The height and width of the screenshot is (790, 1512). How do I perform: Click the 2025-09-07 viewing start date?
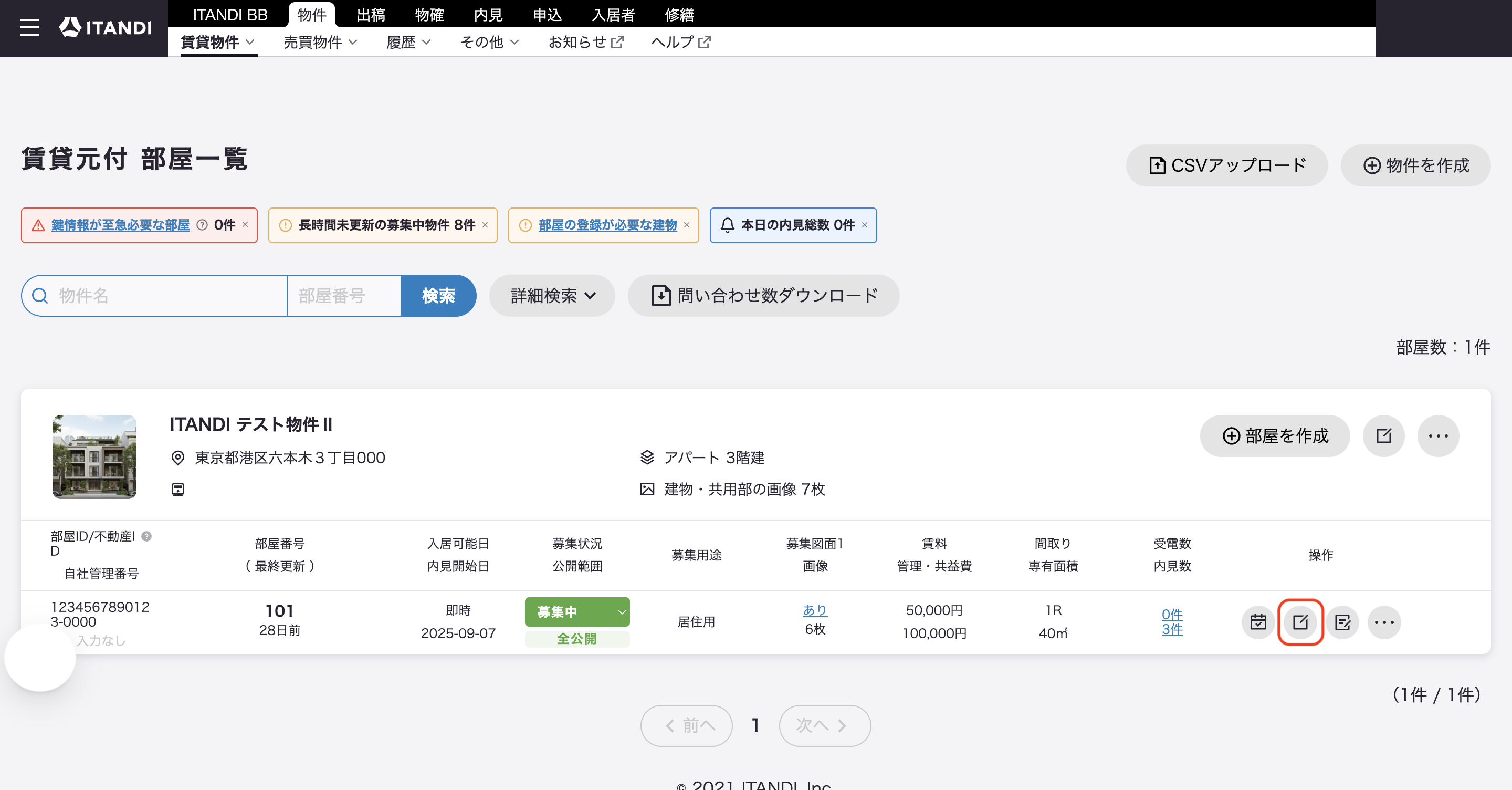[x=458, y=634]
